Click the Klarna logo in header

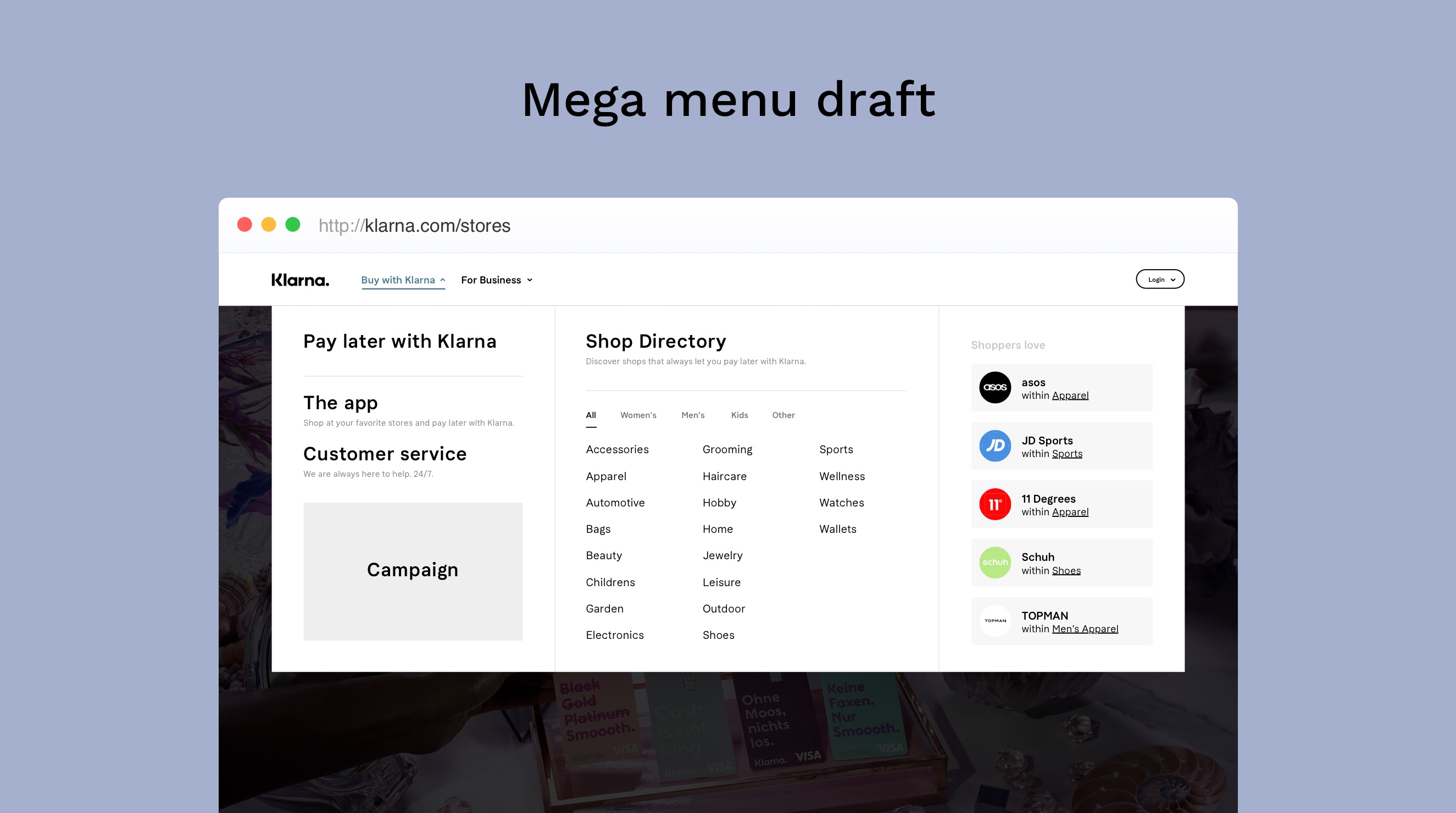tap(300, 280)
